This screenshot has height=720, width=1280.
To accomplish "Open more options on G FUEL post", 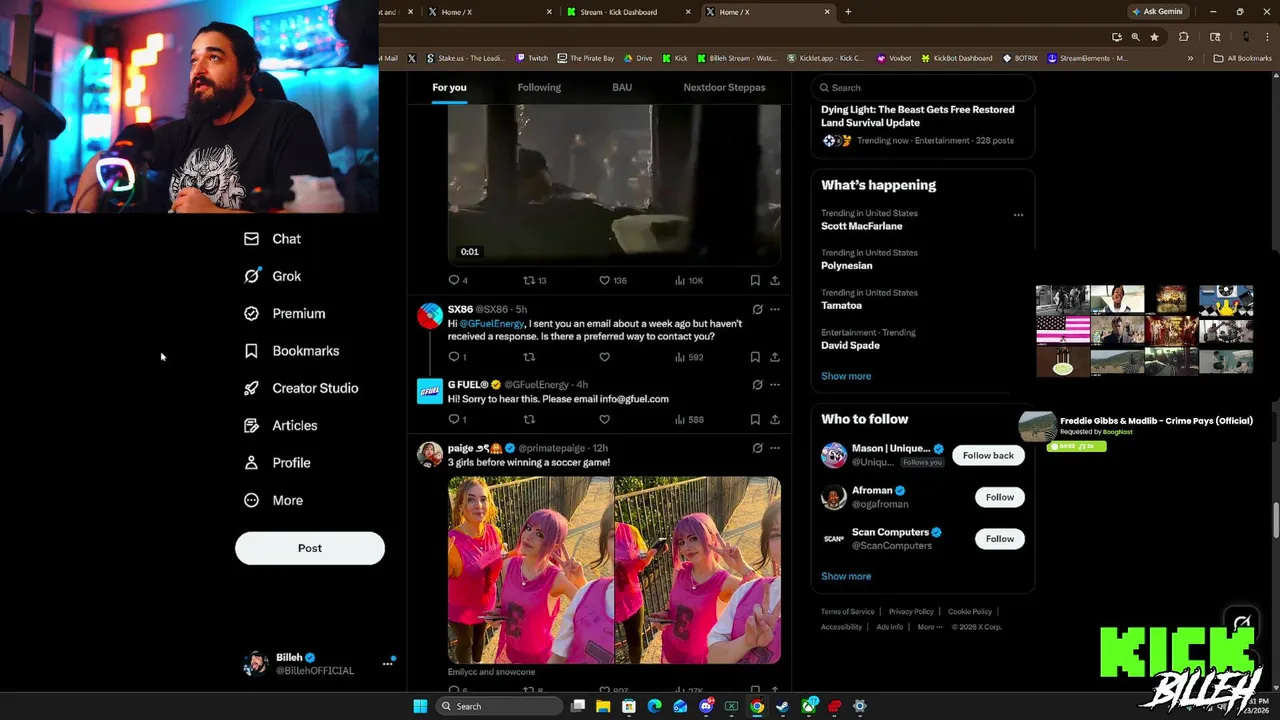I will coord(775,384).
